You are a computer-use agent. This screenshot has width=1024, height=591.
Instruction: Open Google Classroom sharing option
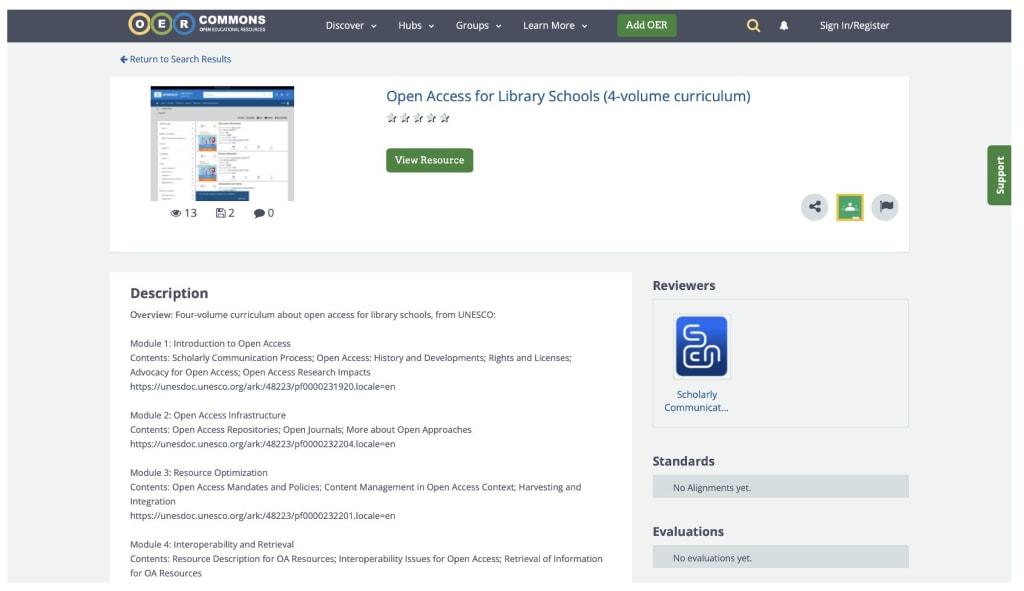coord(849,207)
